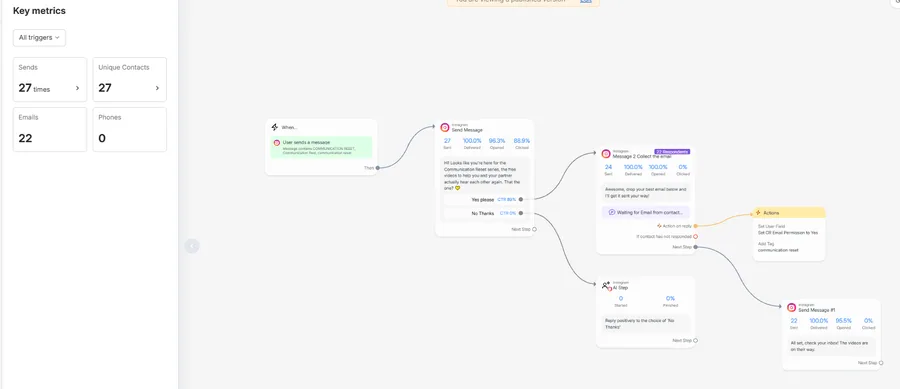Select the User sends a message trigger
900x389 pixels.
point(321,147)
